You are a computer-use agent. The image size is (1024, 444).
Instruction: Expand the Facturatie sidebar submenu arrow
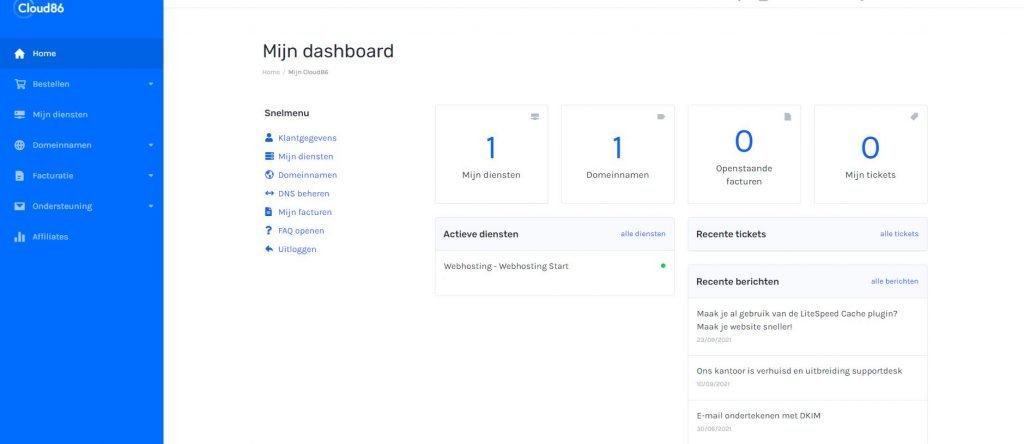coord(151,176)
